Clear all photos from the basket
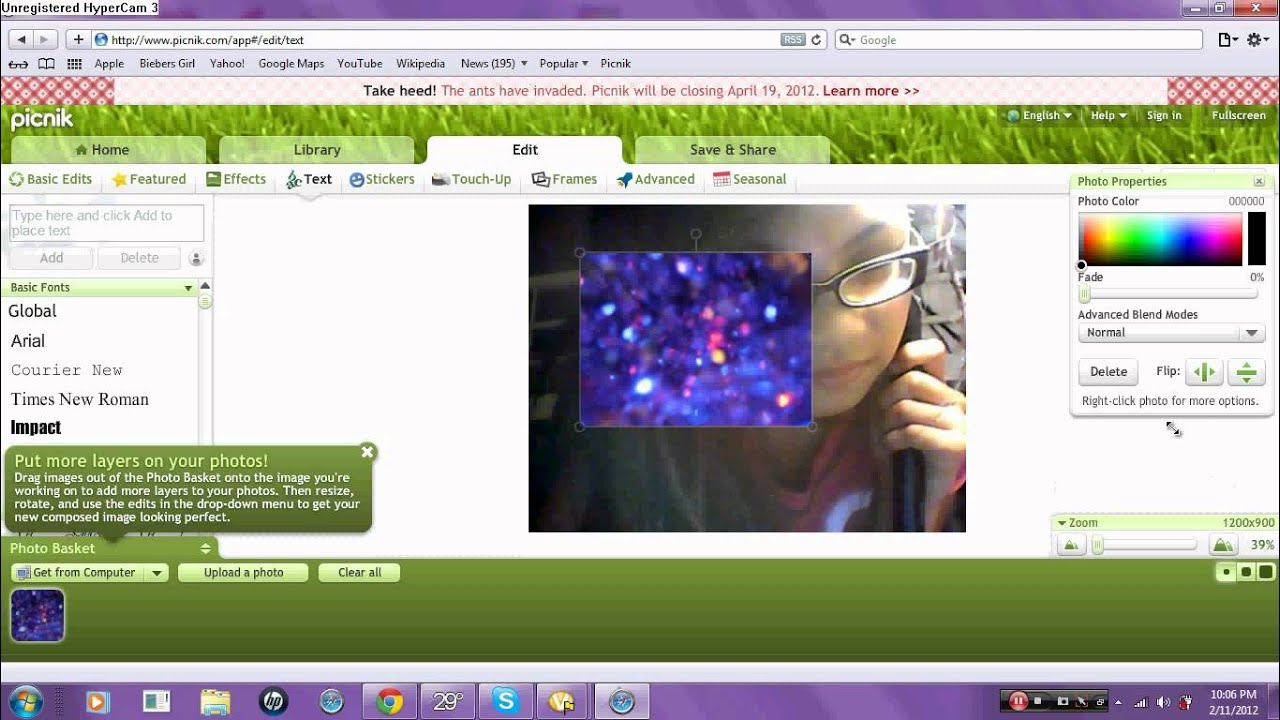1280x720 pixels. (360, 573)
